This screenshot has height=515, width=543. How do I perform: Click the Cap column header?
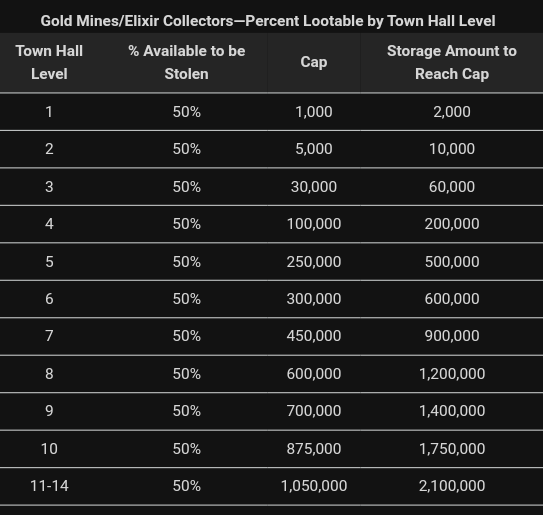pos(314,62)
